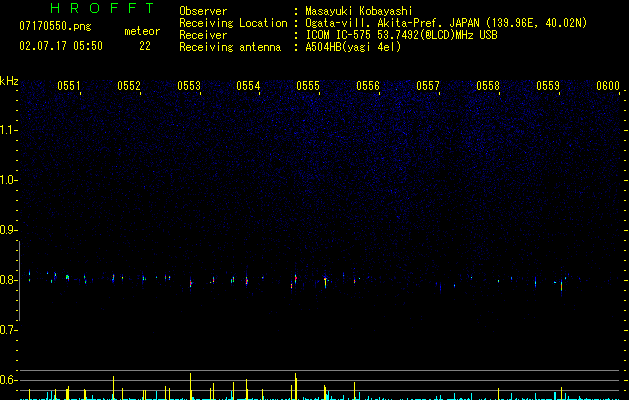The height and width of the screenshot is (400, 629).
Task: Click the 0558 time marker
Action: (488, 86)
